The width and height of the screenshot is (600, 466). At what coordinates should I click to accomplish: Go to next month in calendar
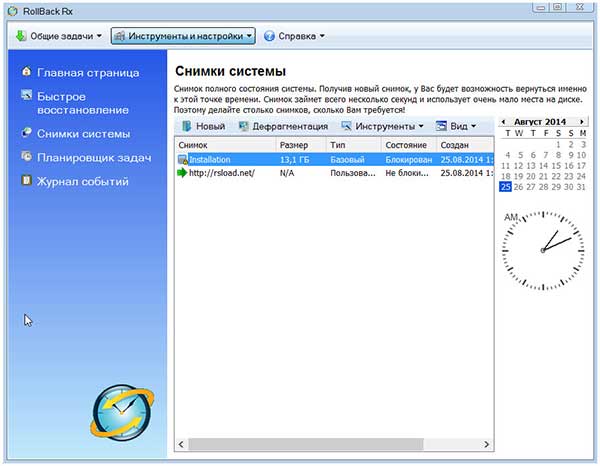click(582, 122)
